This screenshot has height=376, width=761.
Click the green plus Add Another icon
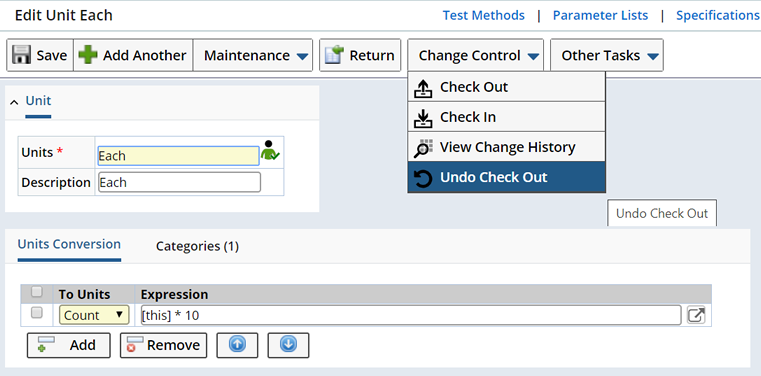click(88, 55)
